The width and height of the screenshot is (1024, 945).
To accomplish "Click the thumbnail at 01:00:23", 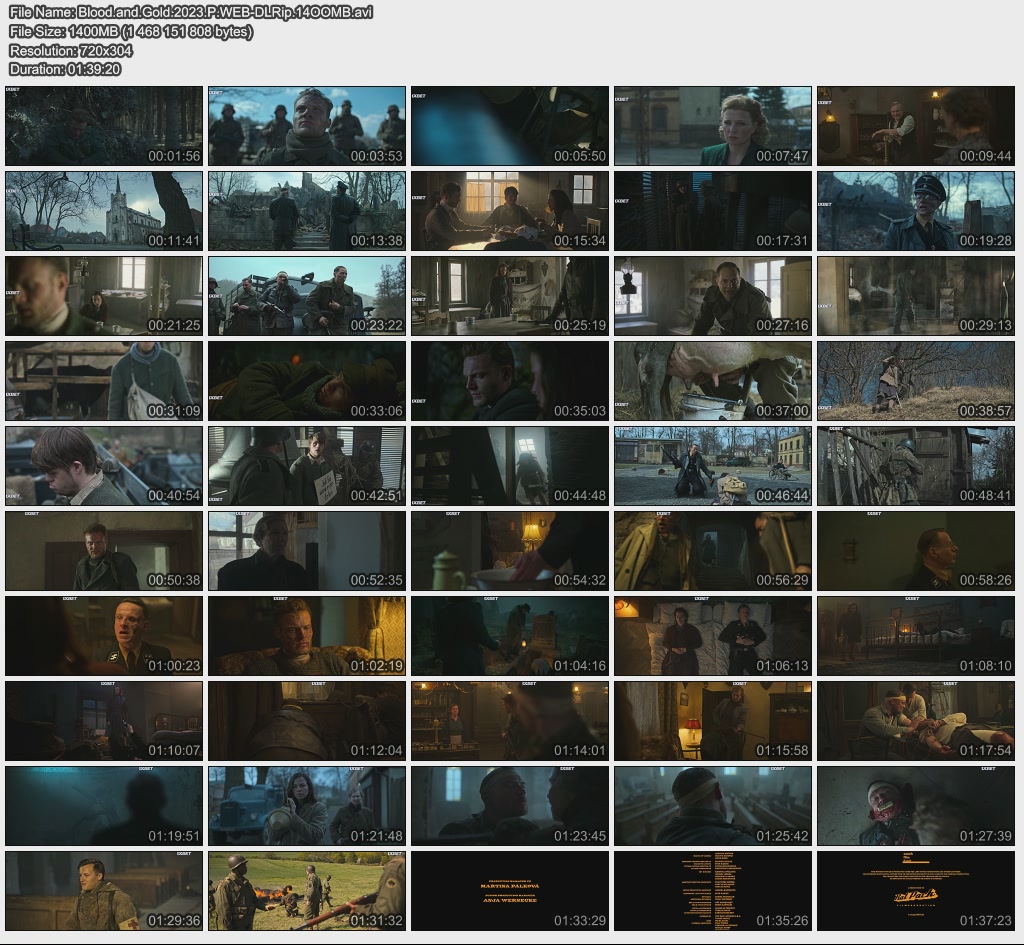I will point(104,636).
